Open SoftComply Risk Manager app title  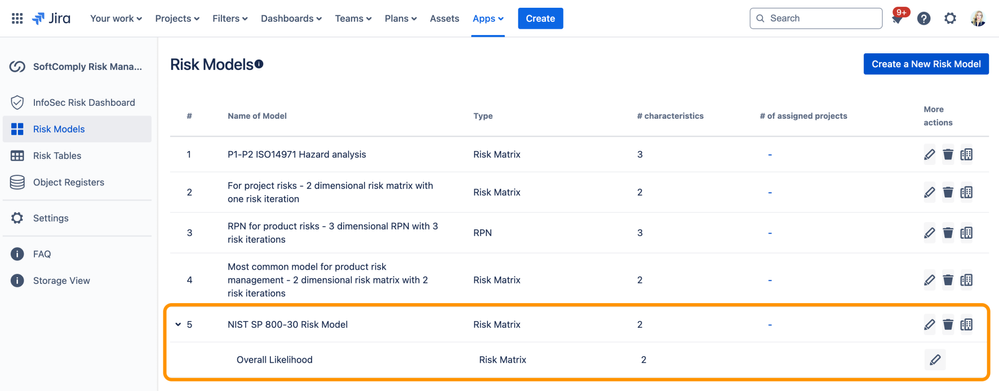point(88,67)
